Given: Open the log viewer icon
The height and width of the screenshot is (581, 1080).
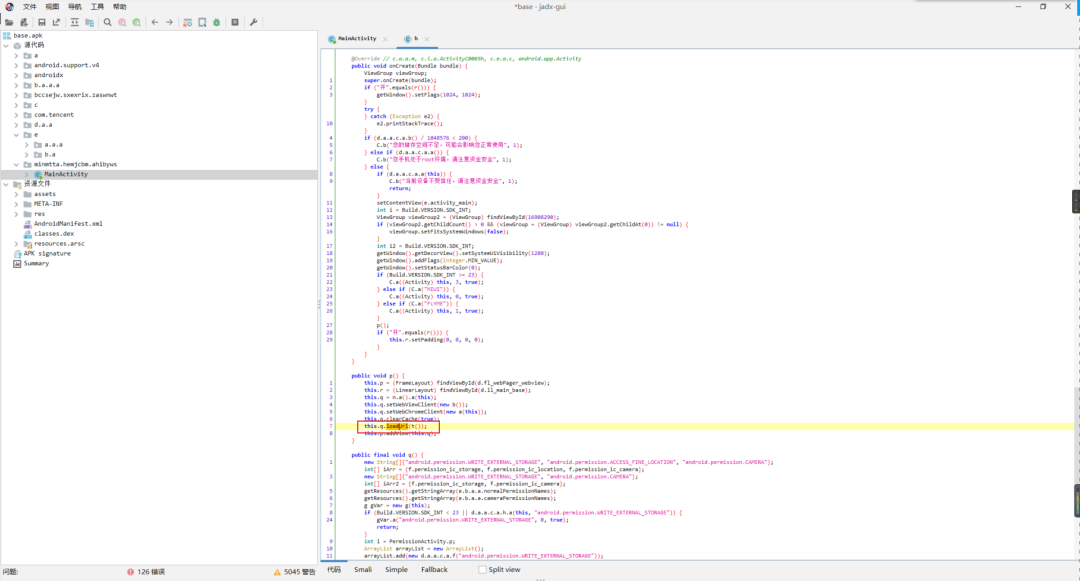Looking at the screenshot, I should pyautogui.click(x=235, y=22).
